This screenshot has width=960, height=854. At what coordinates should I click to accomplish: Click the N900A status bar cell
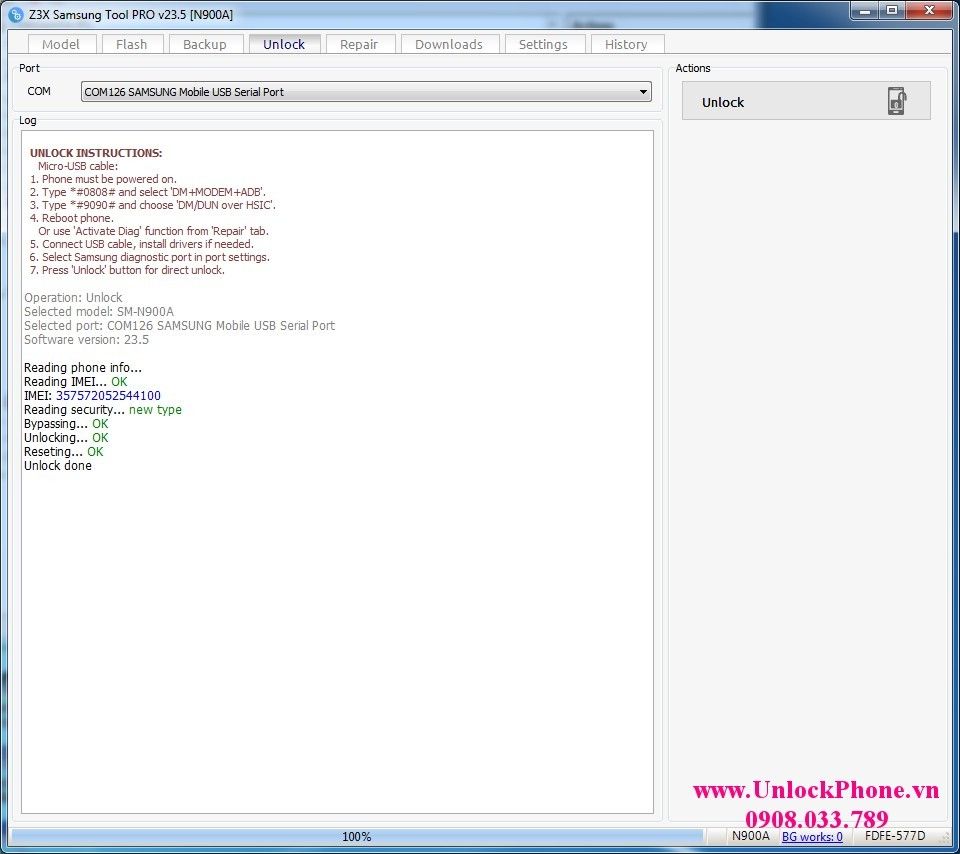pos(751,837)
